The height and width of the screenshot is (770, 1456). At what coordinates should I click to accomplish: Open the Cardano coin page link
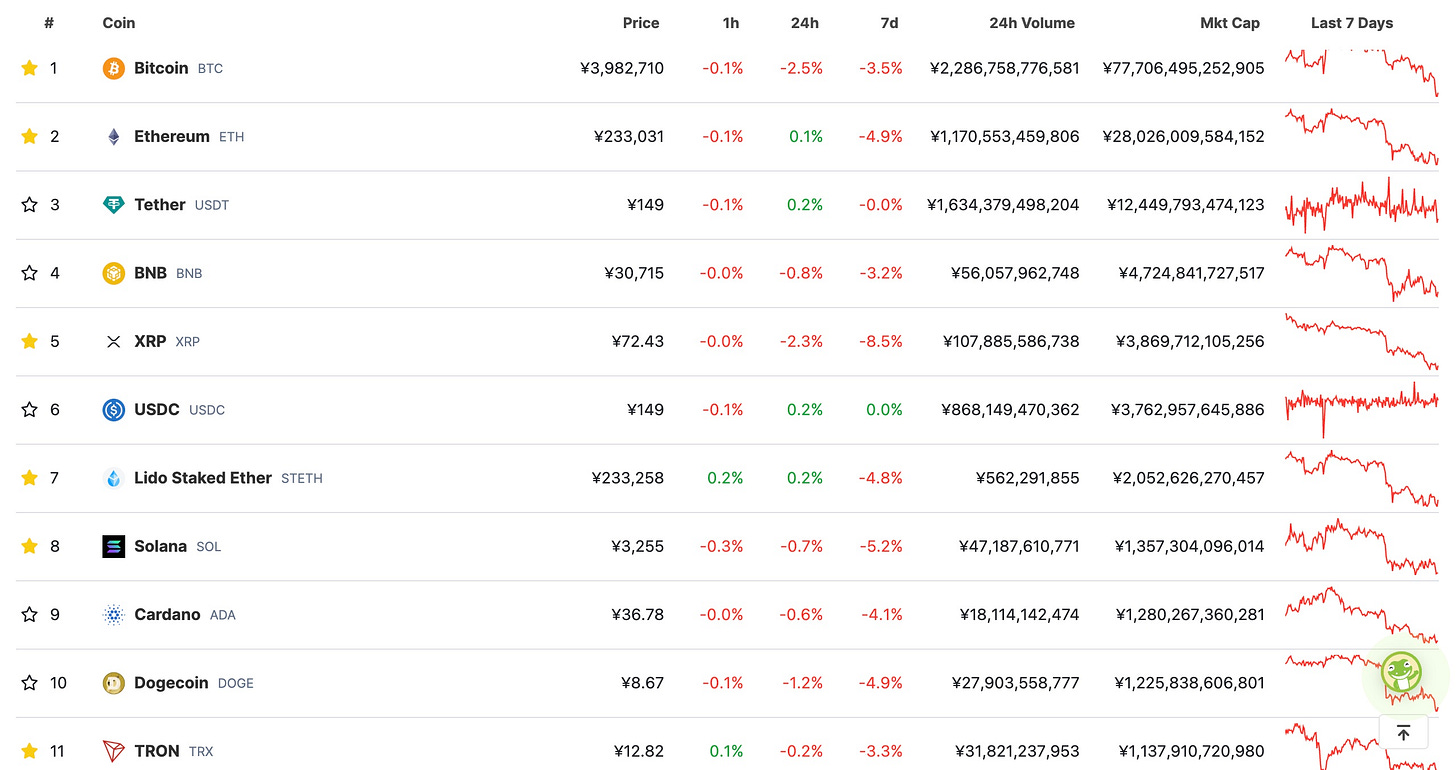(x=167, y=615)
